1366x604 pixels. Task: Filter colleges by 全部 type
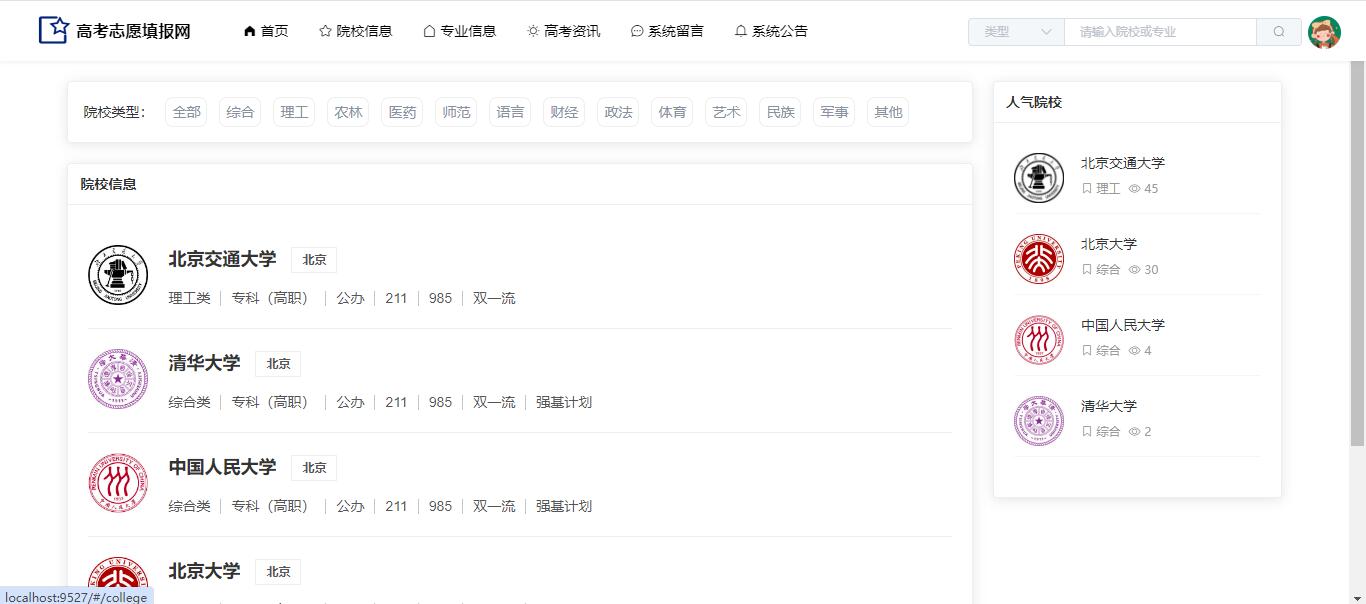(187, 112)
